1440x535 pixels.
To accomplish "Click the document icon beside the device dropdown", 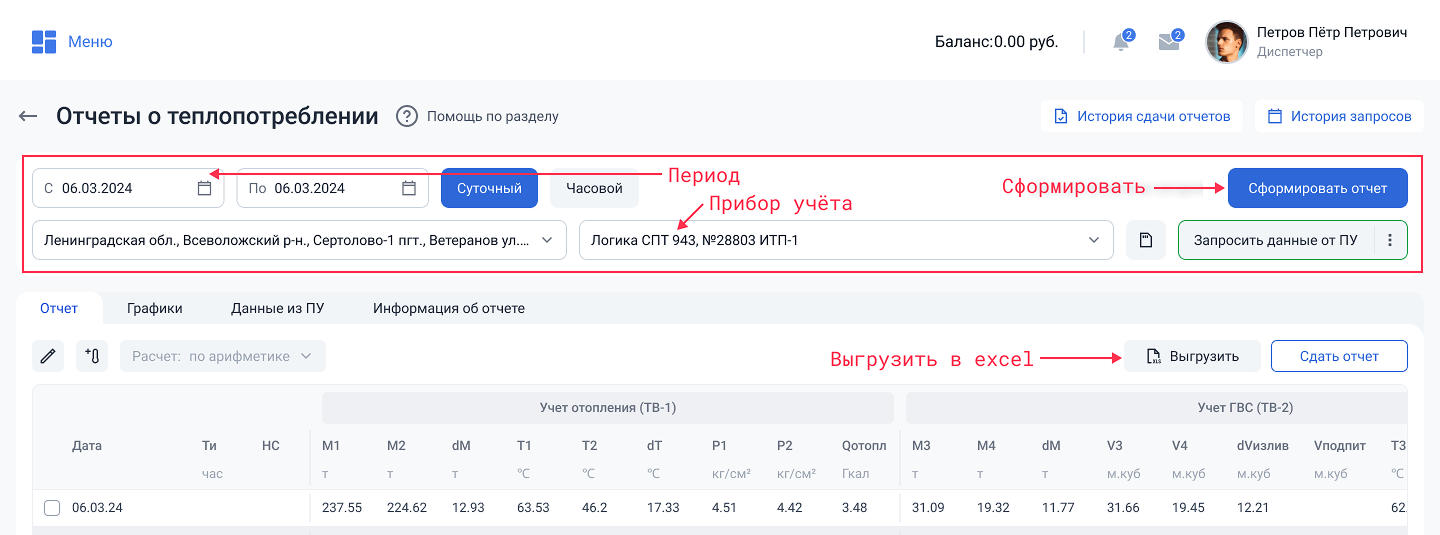I will (x=1146, y=240).
